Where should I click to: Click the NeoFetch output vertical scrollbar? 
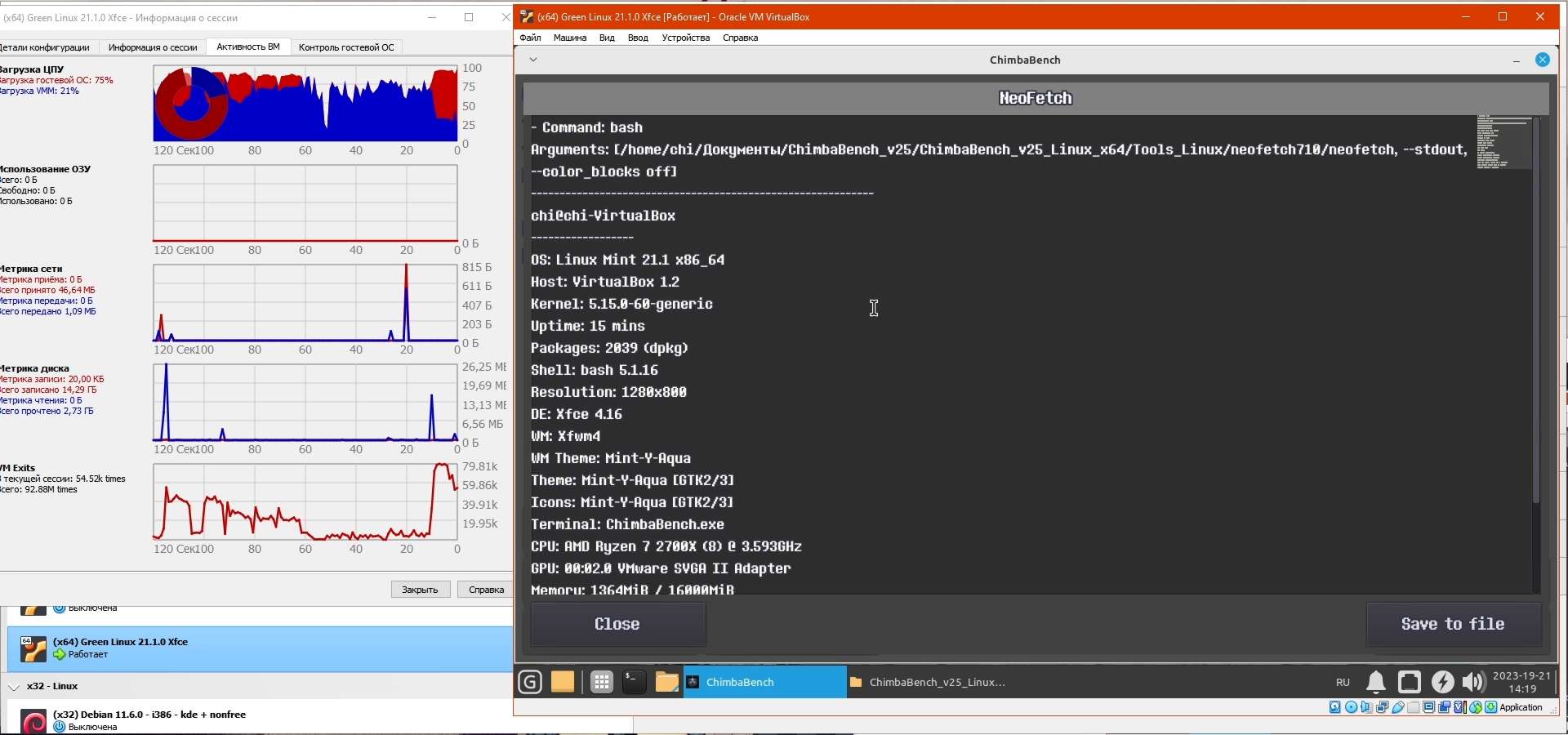(x=1536, y=310)
